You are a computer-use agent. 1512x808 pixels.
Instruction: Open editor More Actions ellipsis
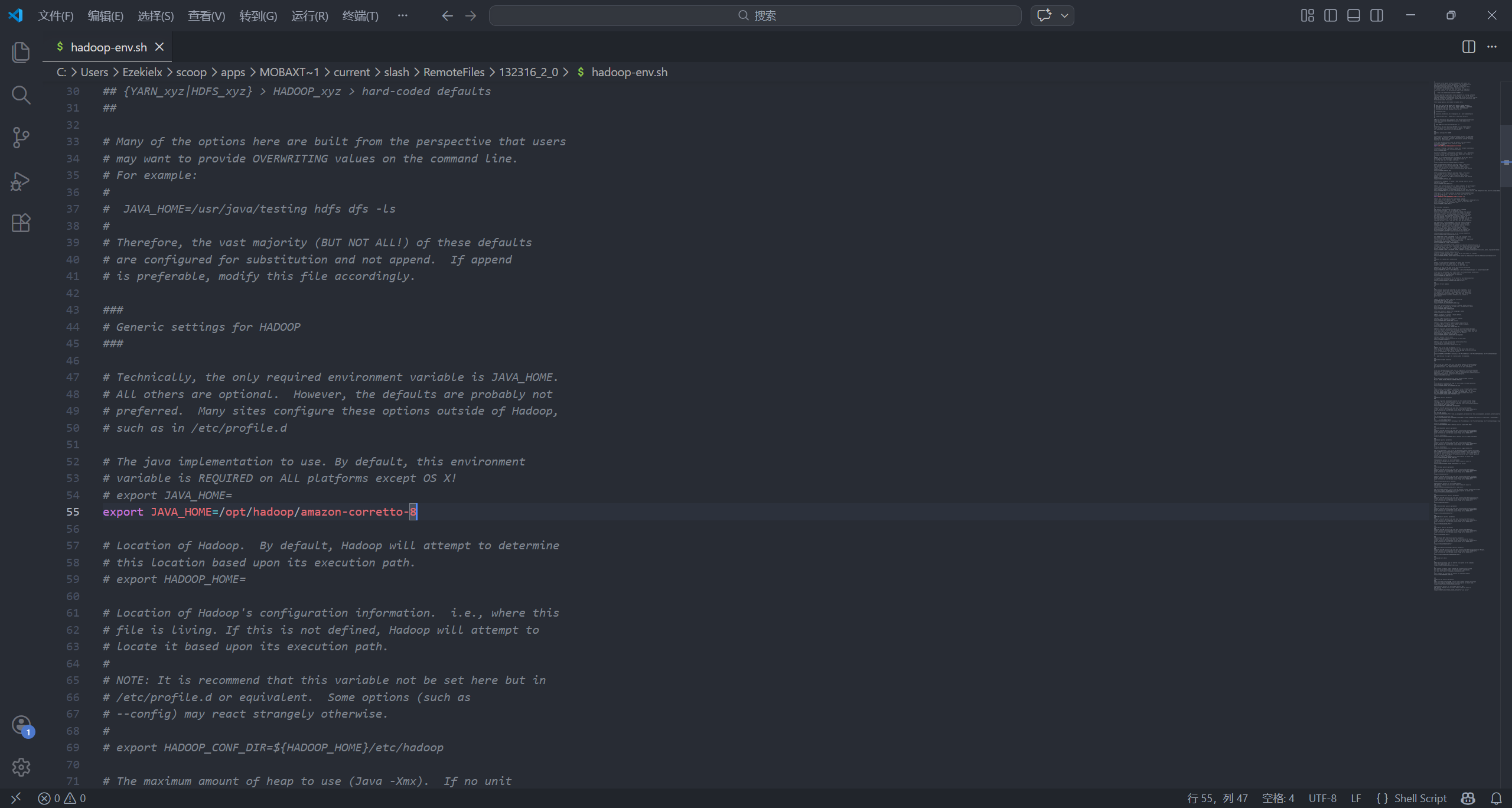(1492, 47)
